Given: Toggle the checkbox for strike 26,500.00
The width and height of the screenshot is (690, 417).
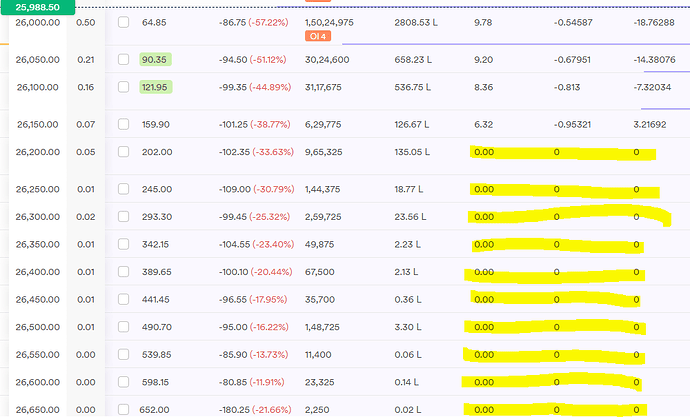Looking at the screenshot, I should click(x=123, y=327).
